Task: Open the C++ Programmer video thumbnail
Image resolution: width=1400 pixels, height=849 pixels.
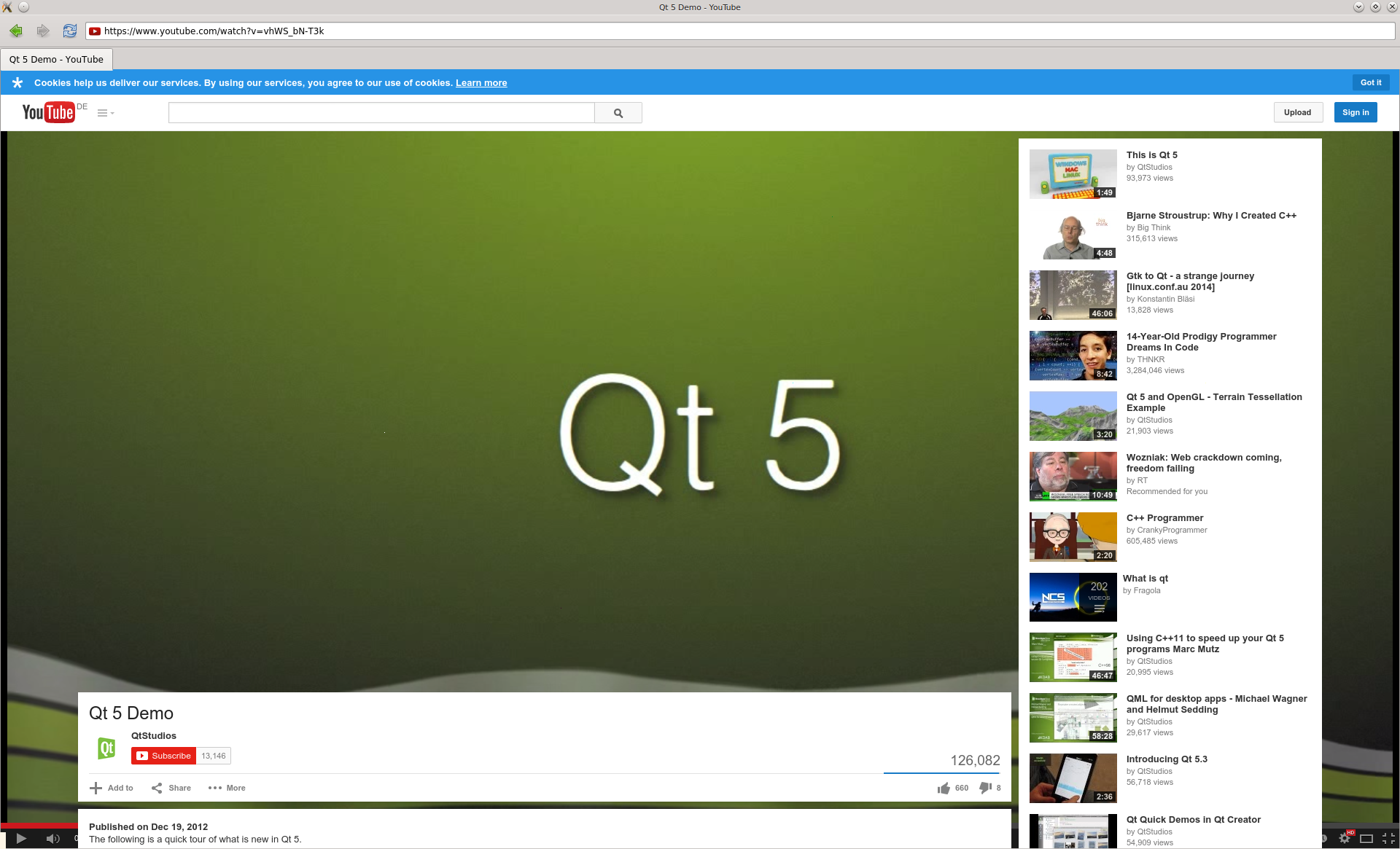Action: tap(1073, 537)
